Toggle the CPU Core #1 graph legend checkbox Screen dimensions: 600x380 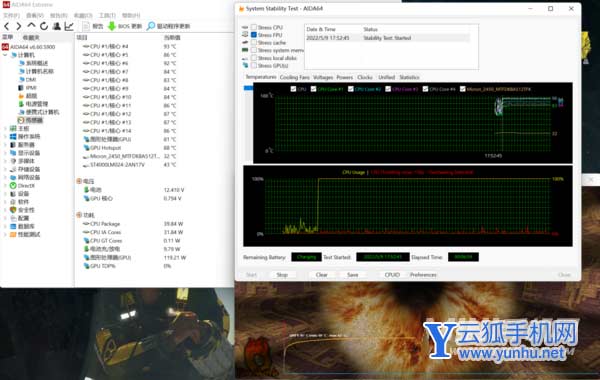coord(313,89)
